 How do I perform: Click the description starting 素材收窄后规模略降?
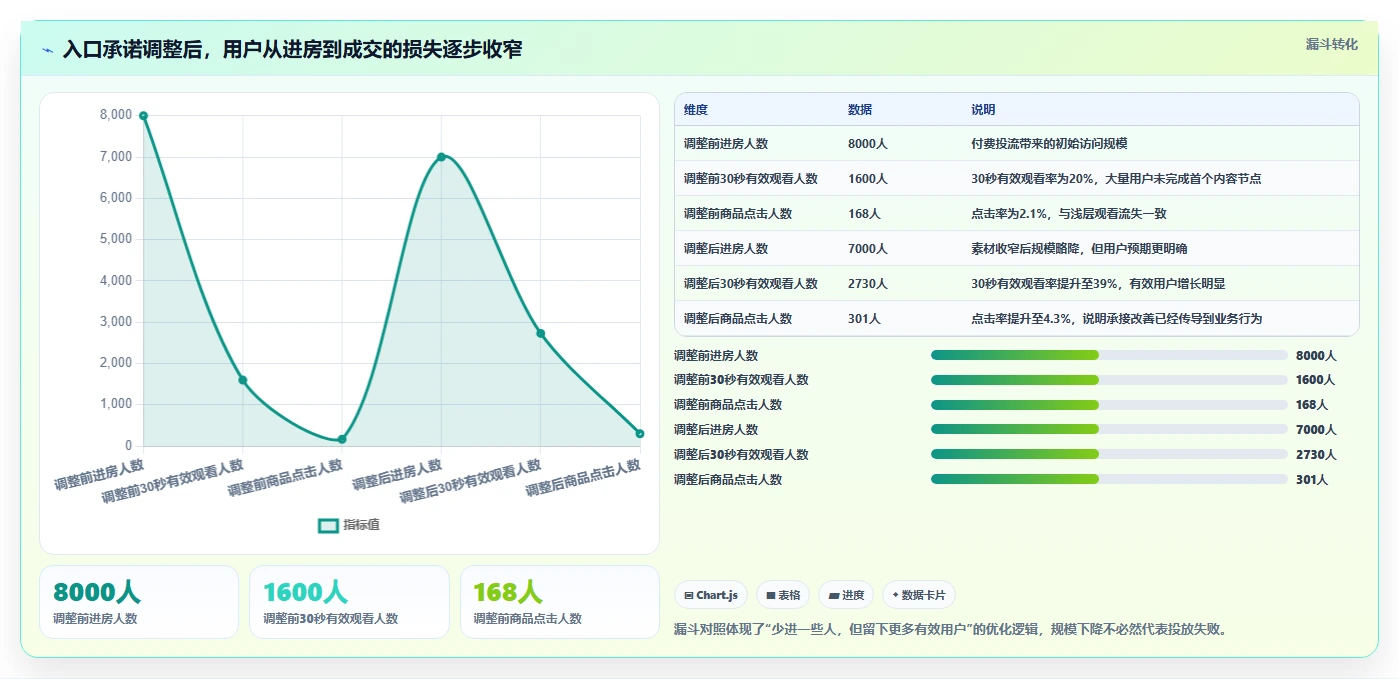coord(1079,249)
